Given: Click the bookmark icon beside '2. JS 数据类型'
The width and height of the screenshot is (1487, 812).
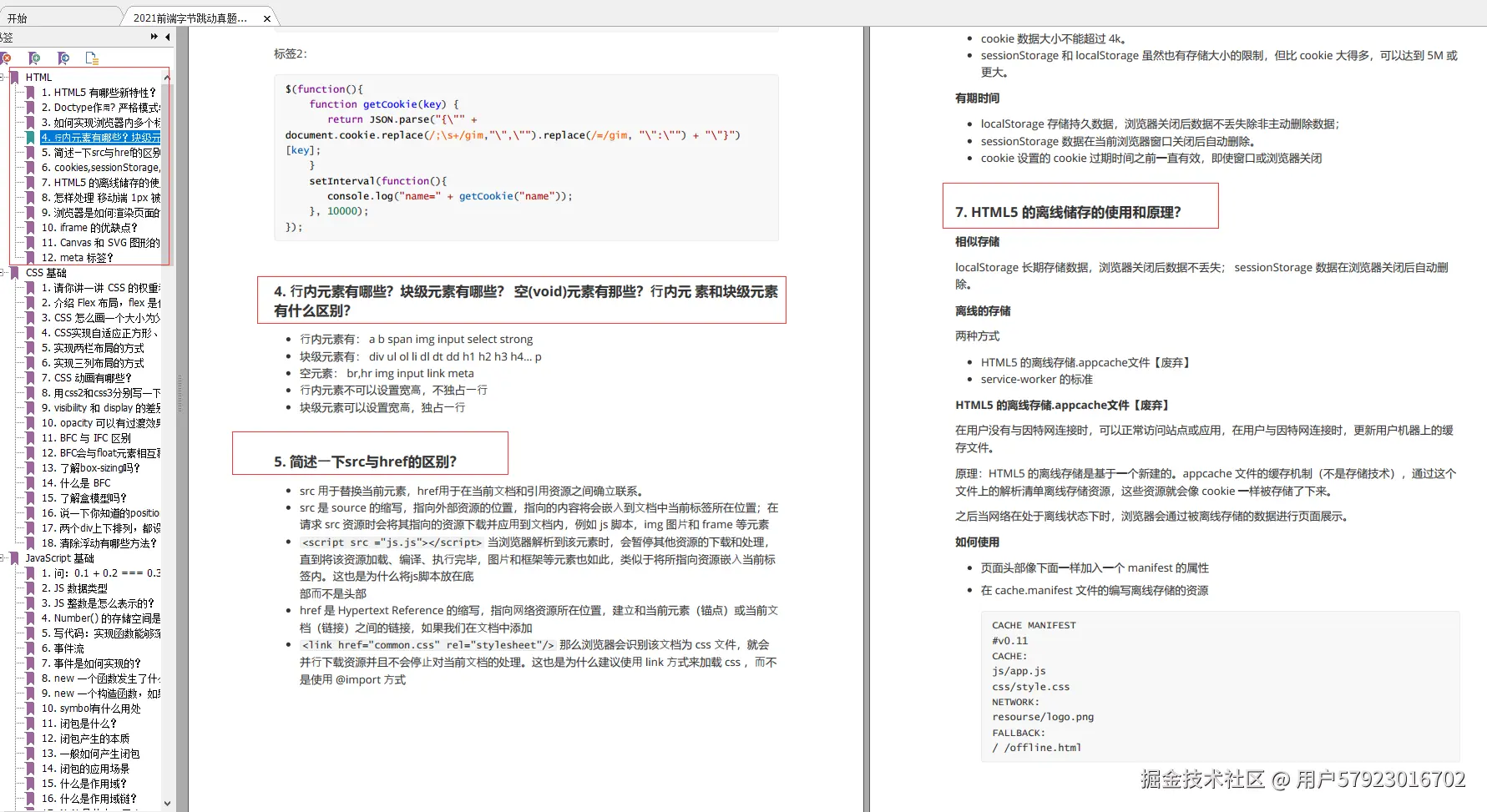Looking at the screenshot, I should click(x=31, y=588).
